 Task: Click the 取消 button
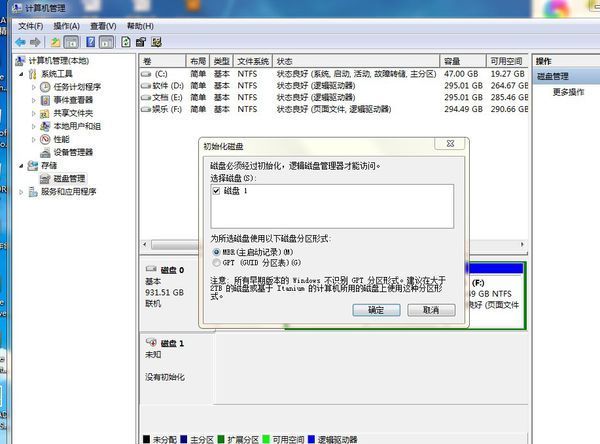[x=431, y=310]
